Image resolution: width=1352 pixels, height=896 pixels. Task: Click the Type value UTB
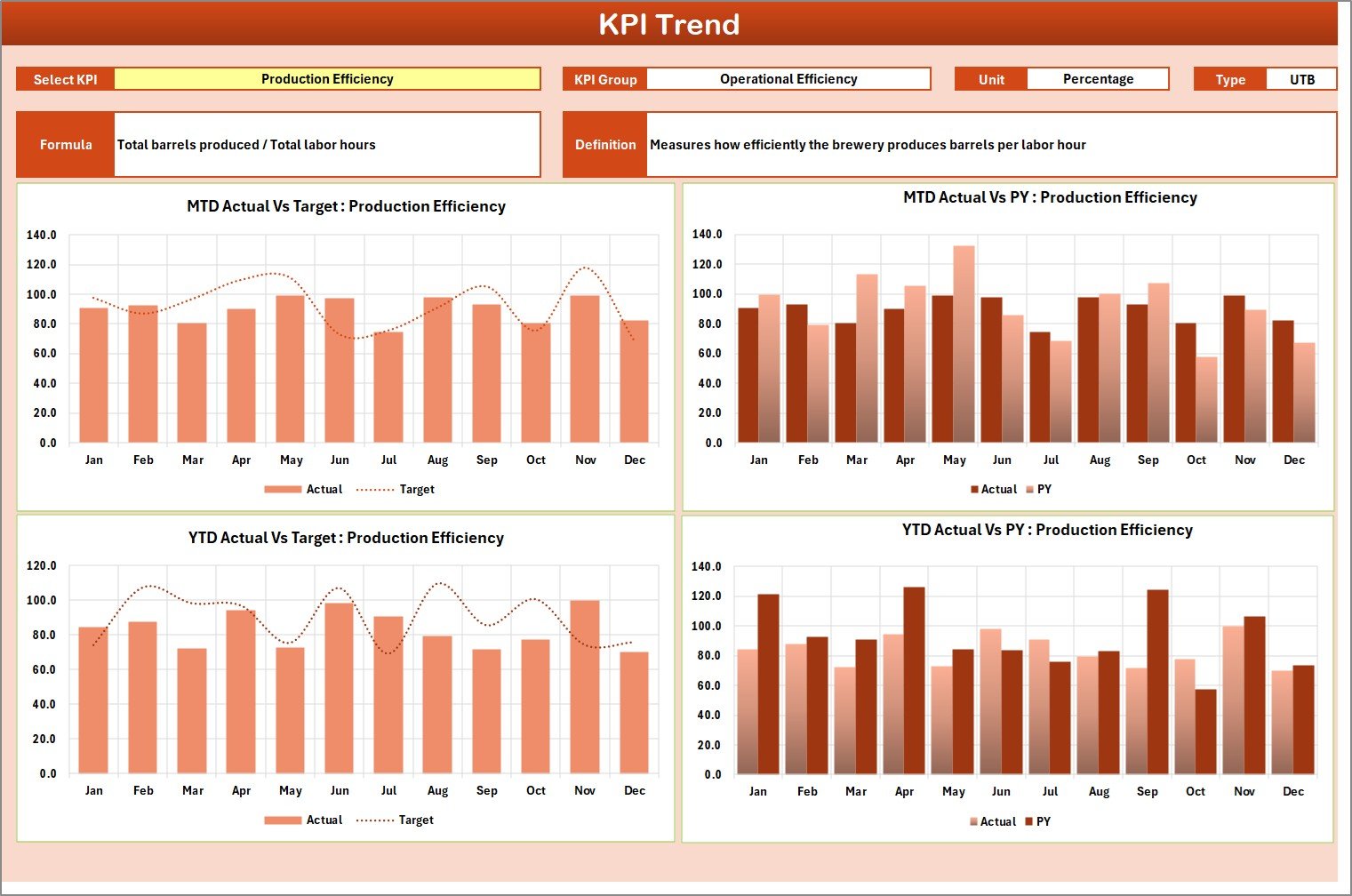tap(1302, 78)
